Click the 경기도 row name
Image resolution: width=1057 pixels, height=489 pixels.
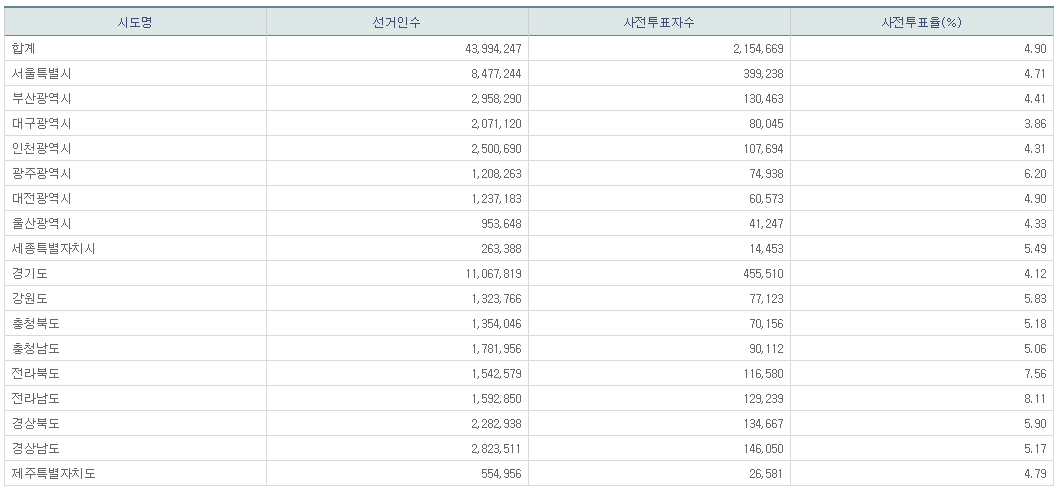[30, 273]
